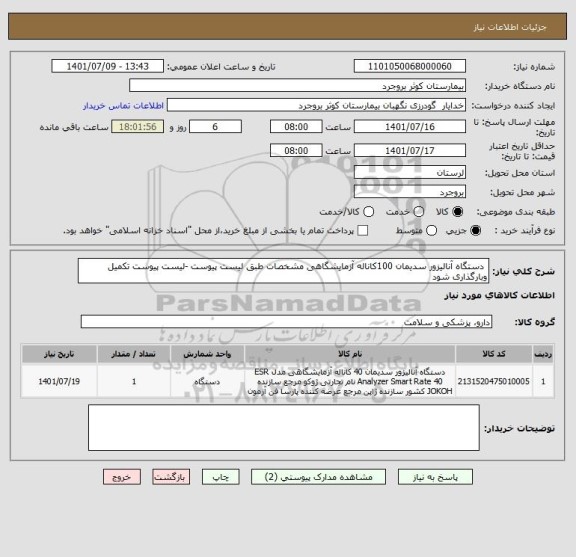This screenshot has width=576, height=557.
Task: Click the unit cell دستگاه
Action: [x=207, y=381]
